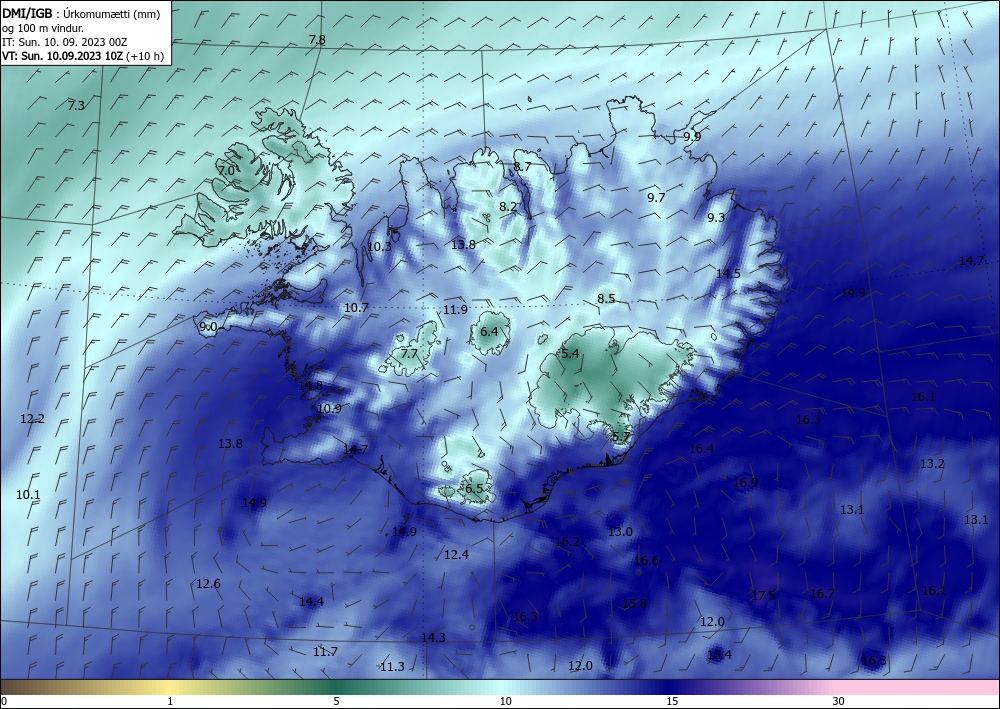Select the 6.4 value on the glacier

point(489,332)
